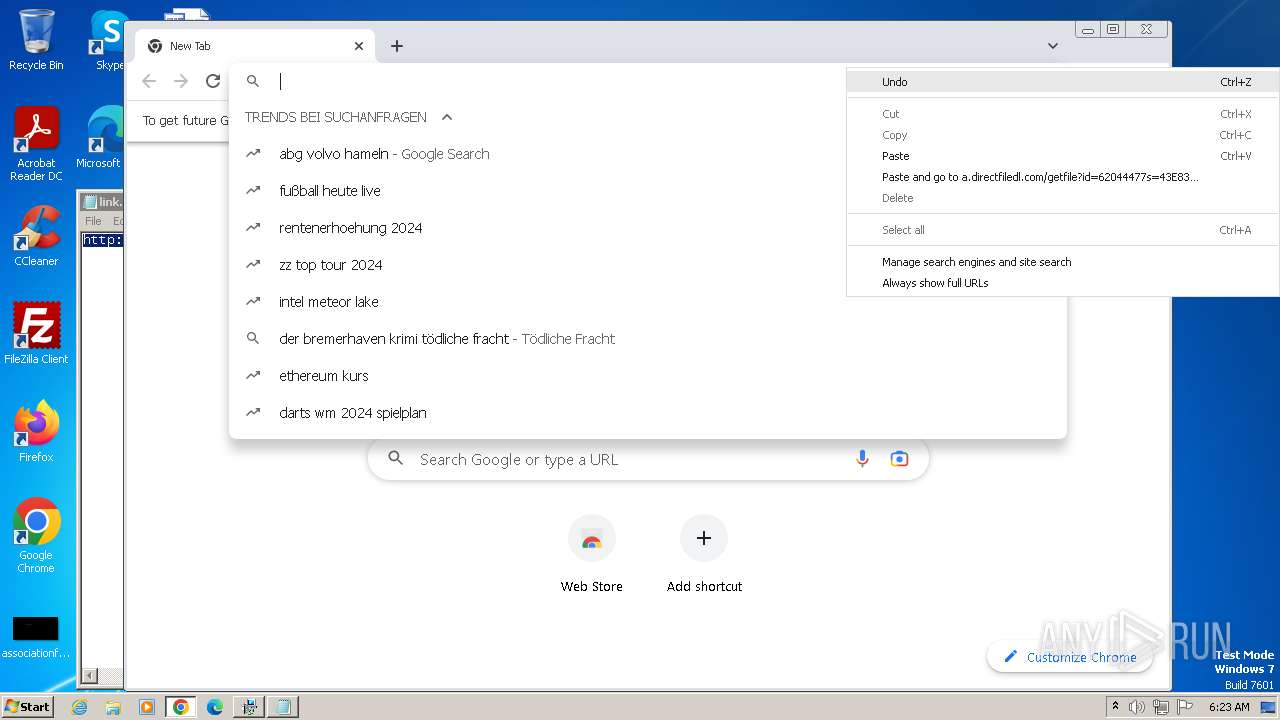Open Skype desktop icon
This screenshot has width=1280, height=720.
point(108,40)
